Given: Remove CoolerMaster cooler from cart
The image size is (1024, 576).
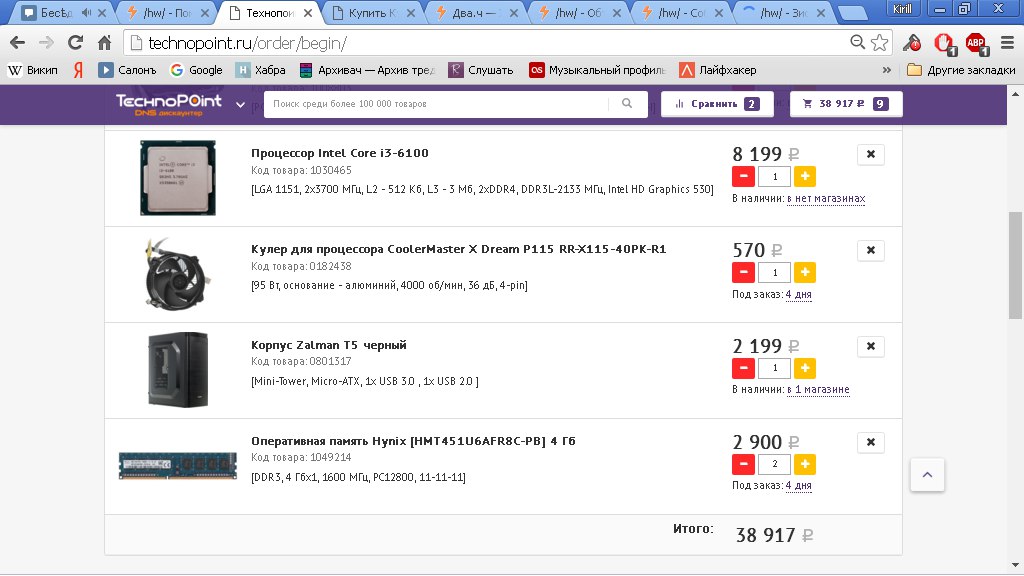Looking at the screenshot, I should (871, 250).
